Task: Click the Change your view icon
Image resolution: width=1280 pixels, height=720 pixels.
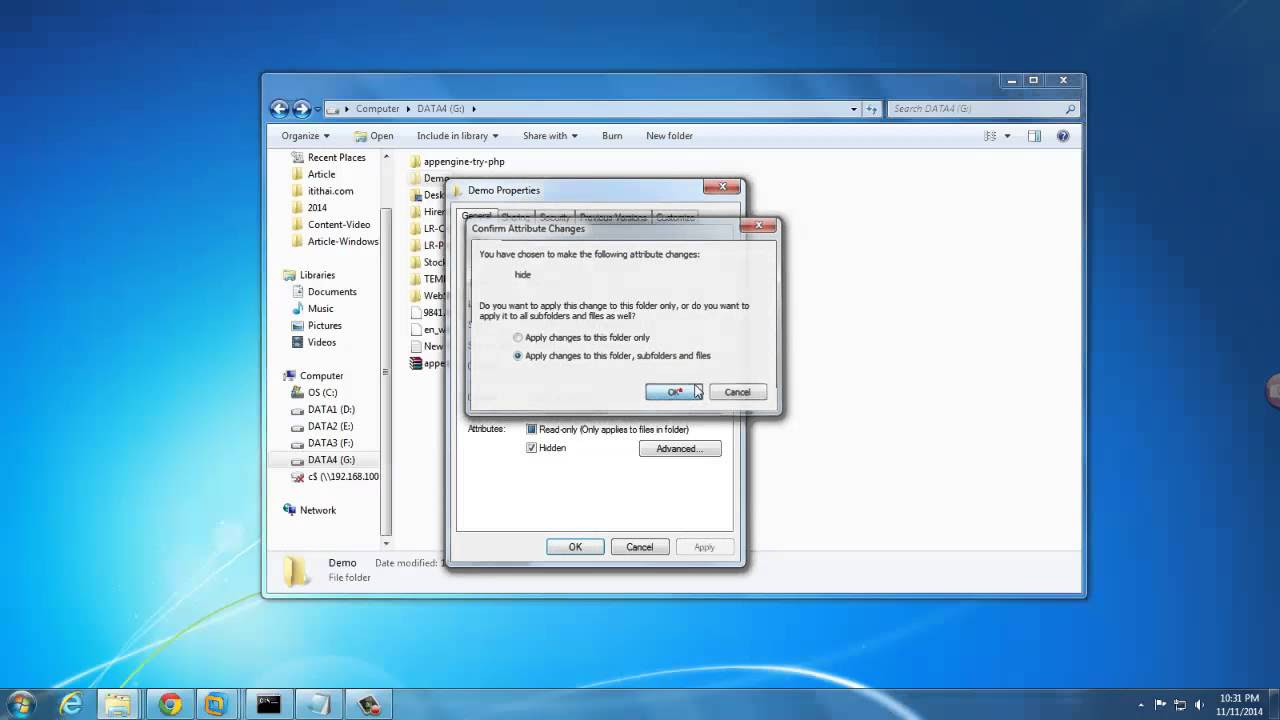Action: tap(990, 136)
